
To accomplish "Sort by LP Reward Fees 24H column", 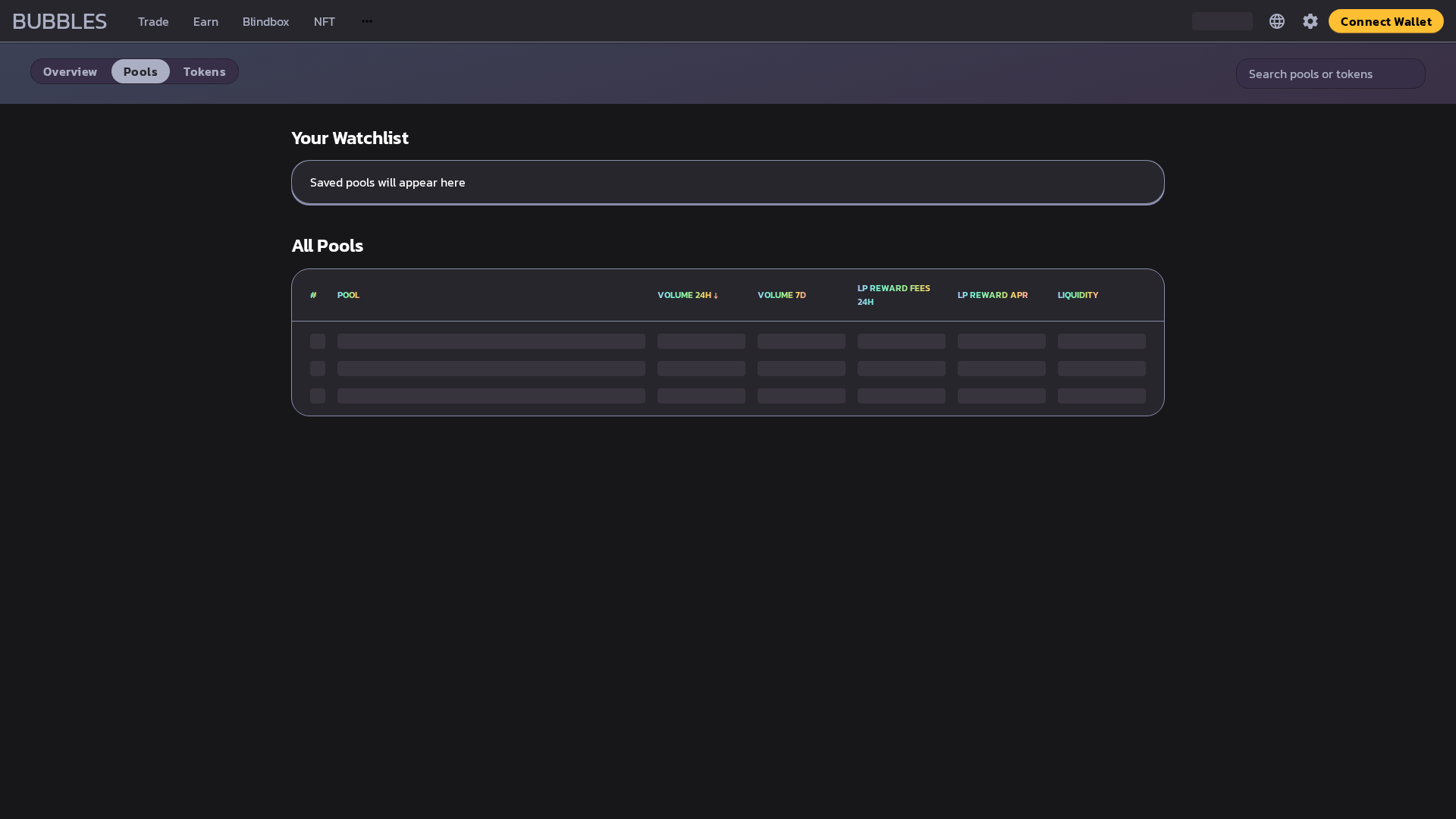I will [893, 295].
